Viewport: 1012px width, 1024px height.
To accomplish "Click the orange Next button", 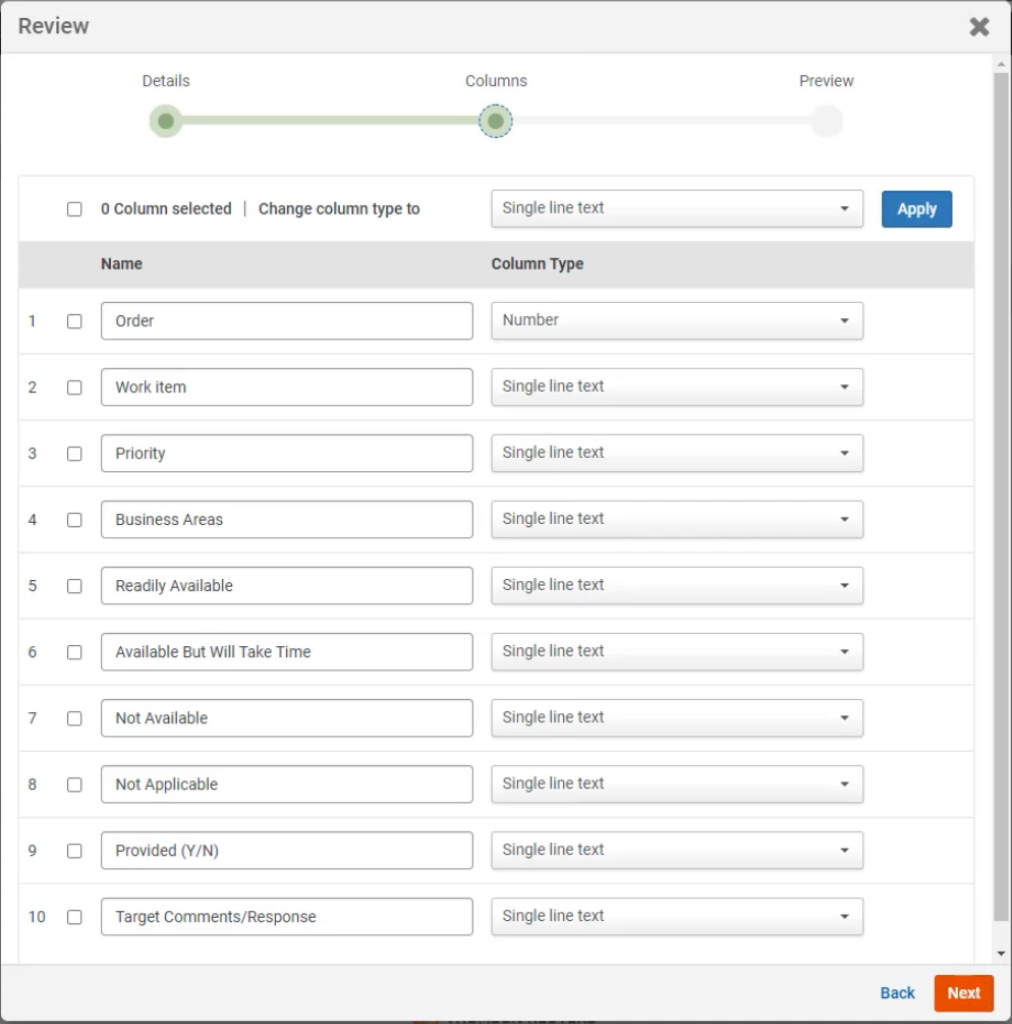I will click(x=963, y=993).
